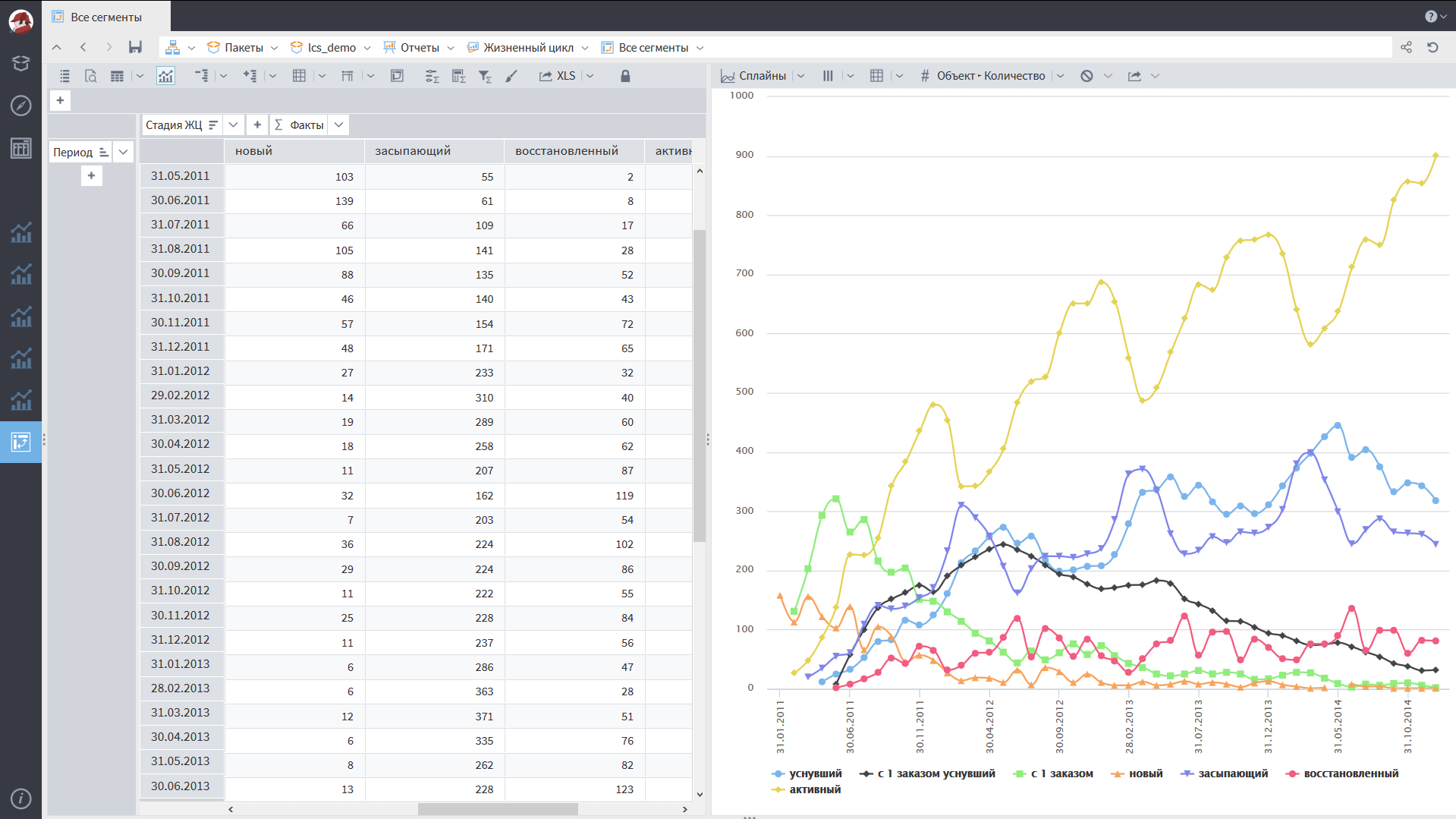Image resolution: width=1456 pixels, height=819 pixels.
Task: Open the XLS export options dropdown
Action: [590, 76]
